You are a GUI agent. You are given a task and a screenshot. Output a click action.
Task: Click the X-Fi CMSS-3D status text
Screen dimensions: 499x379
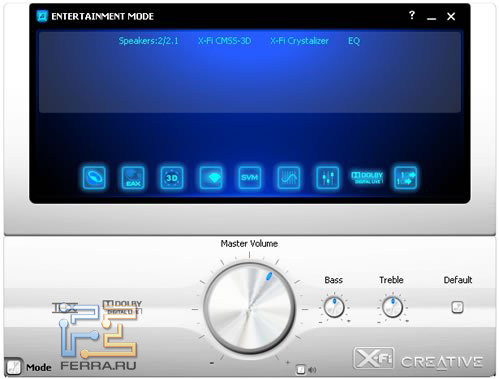(224, 41)
